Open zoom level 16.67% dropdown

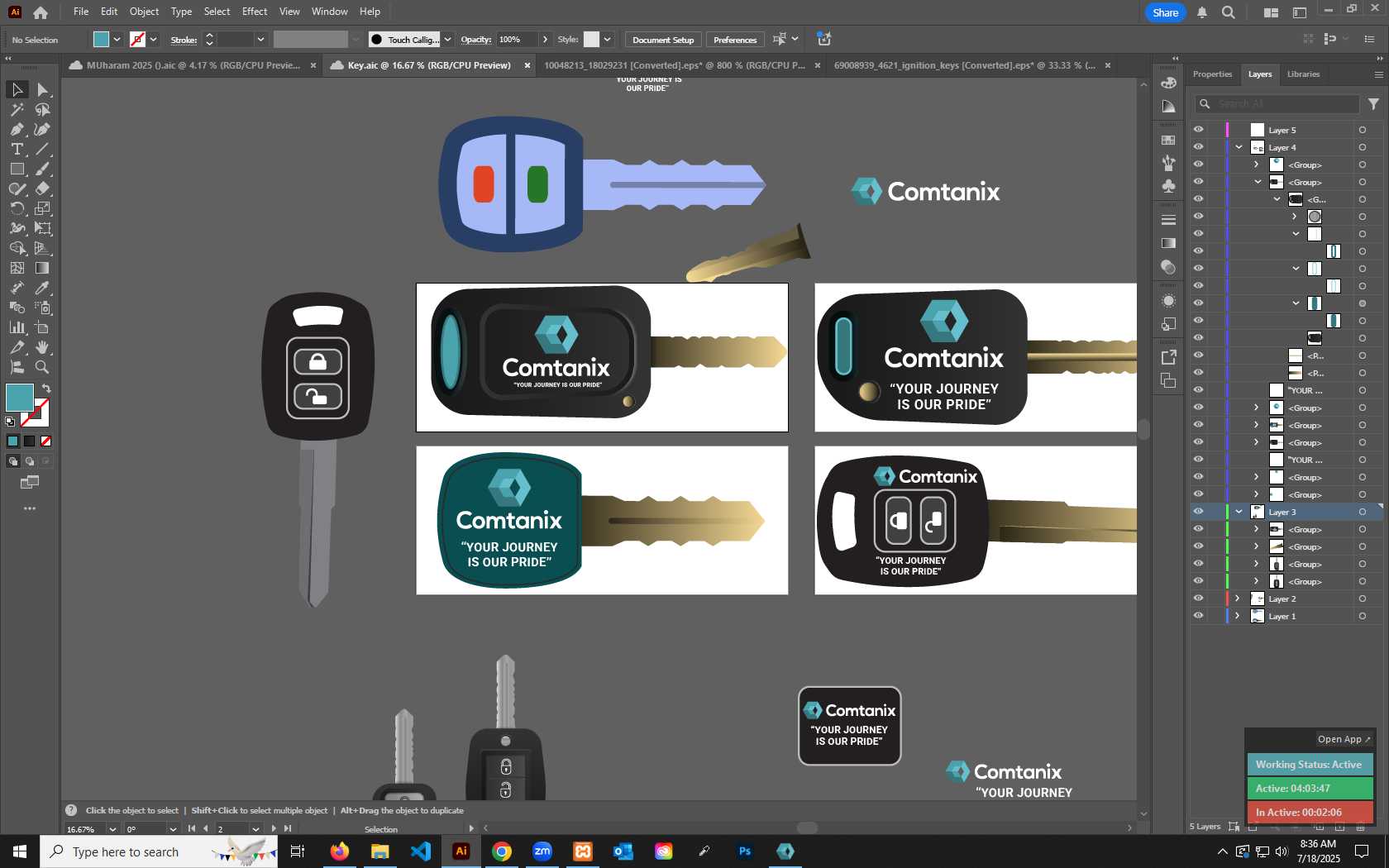click(x=112, y=828)
